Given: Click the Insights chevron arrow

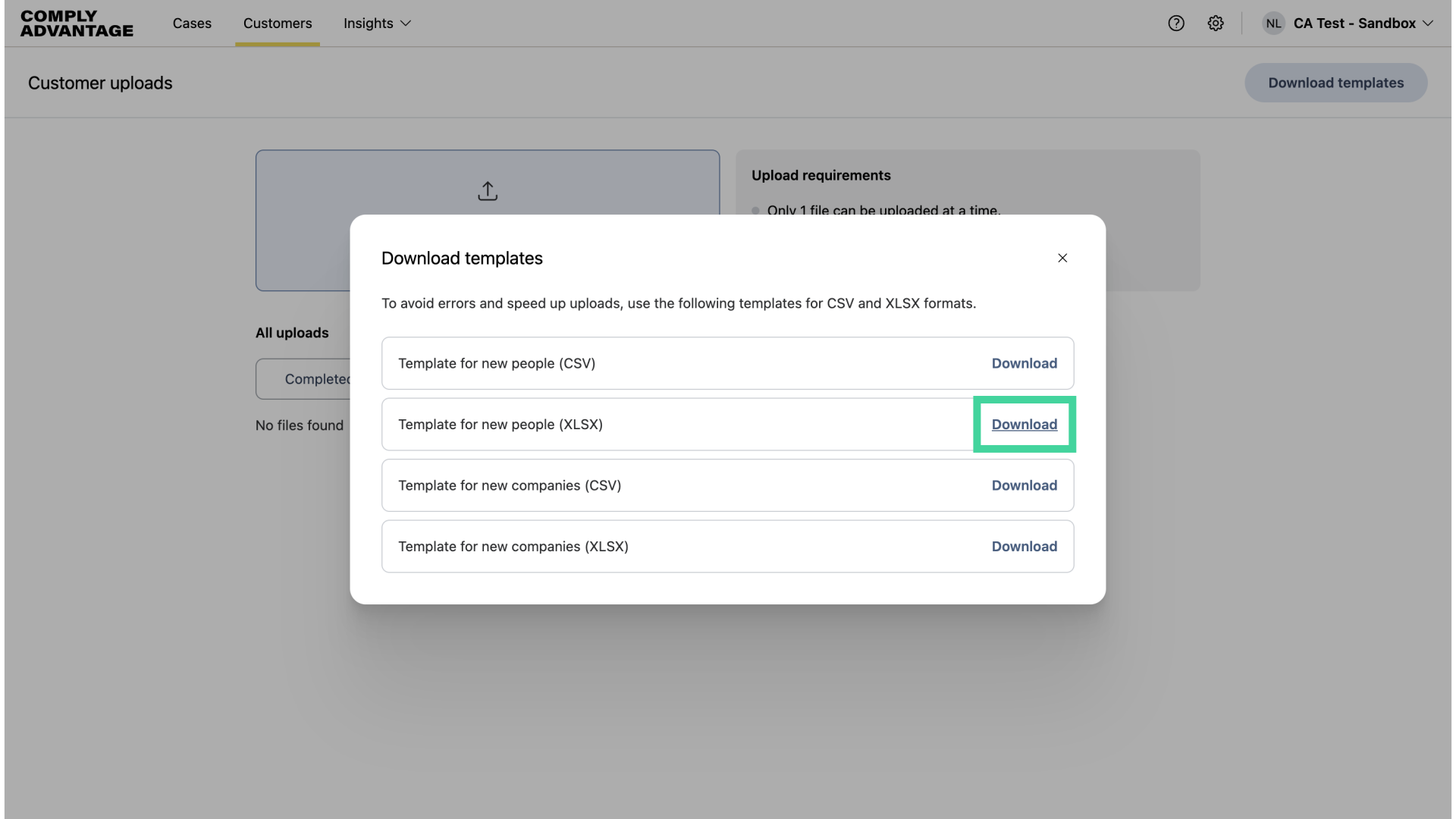Looking at the screenshot, I should click(406, 24).
